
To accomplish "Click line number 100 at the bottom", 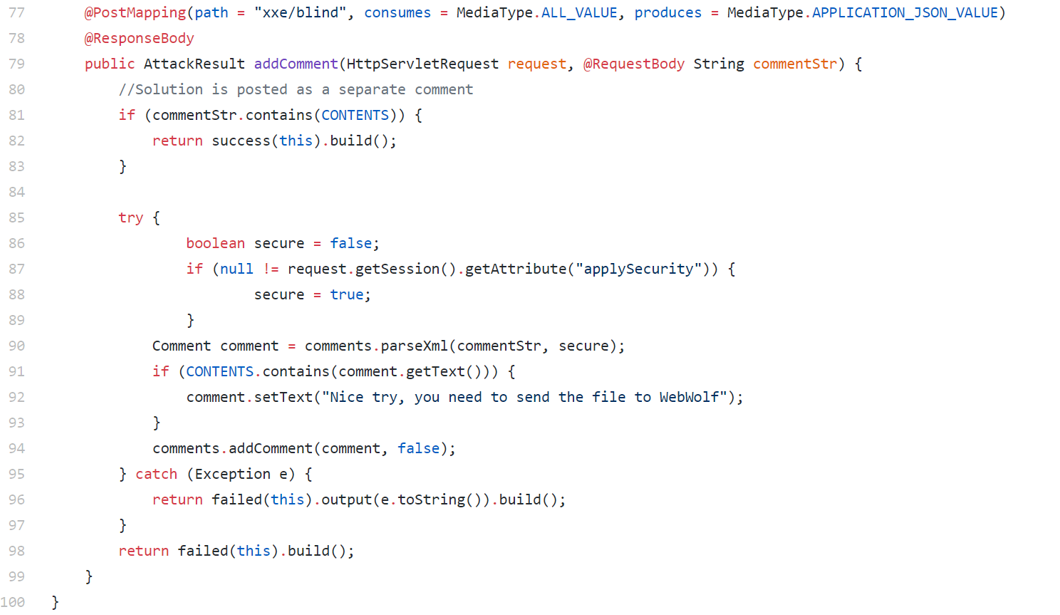I will coord(14,602).
